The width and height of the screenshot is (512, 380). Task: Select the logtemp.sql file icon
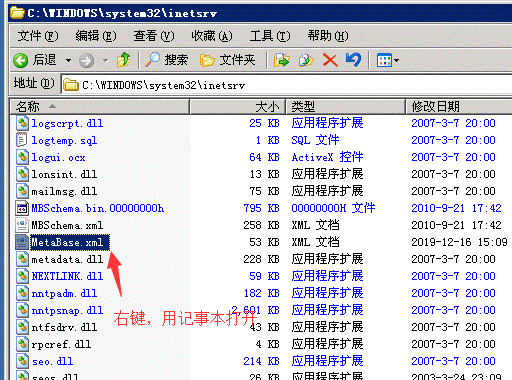click(x=22, y=140)
